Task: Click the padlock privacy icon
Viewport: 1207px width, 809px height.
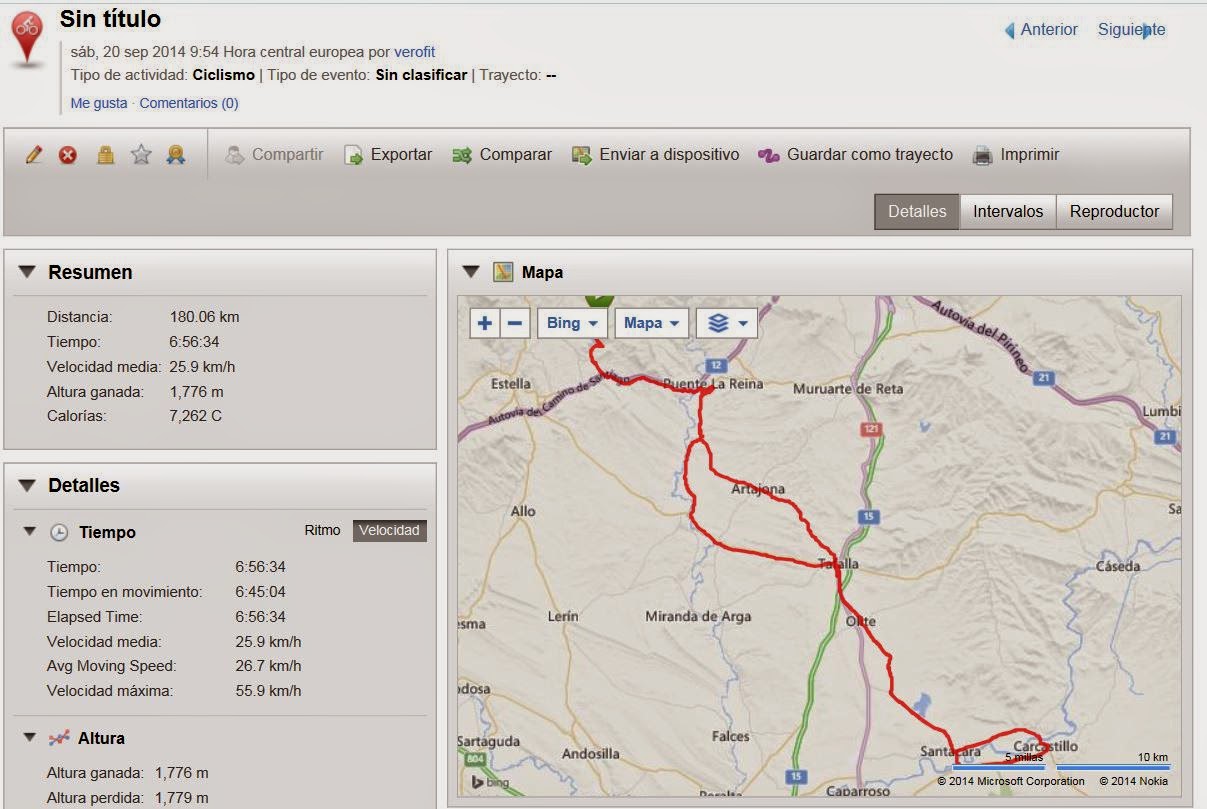Action: pos(105,155)
